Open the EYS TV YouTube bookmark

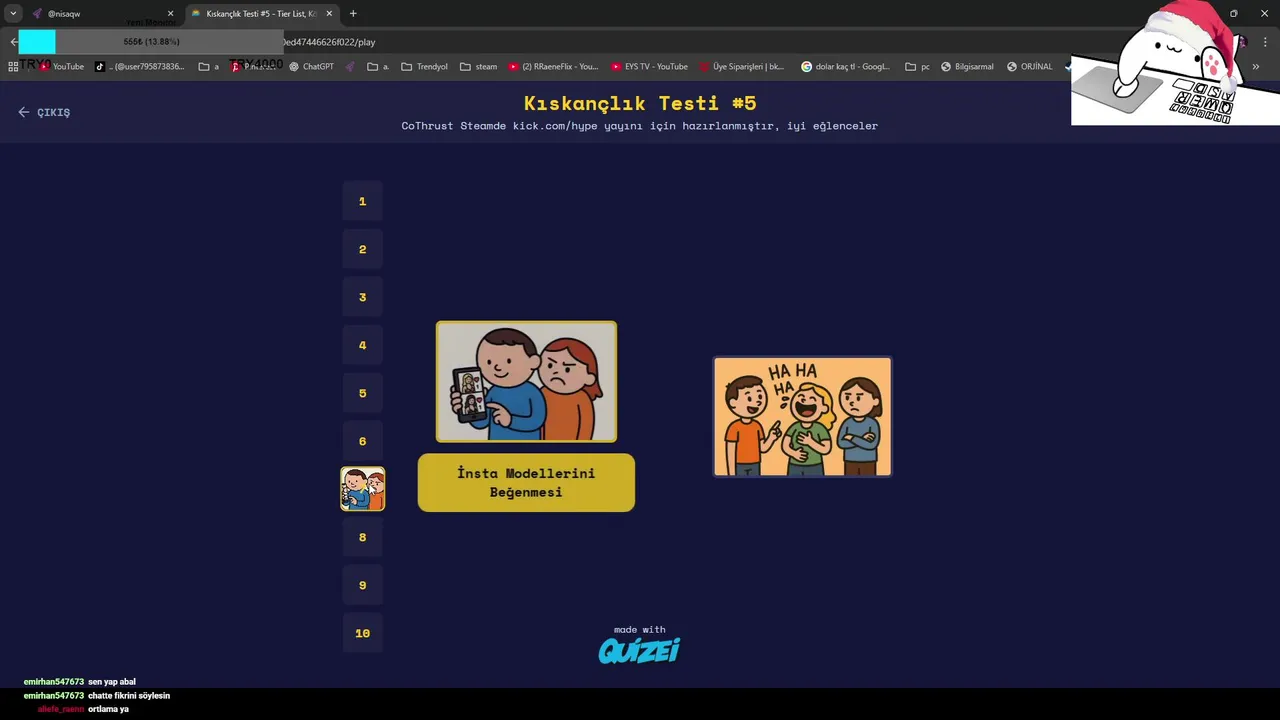click(649, 67)
